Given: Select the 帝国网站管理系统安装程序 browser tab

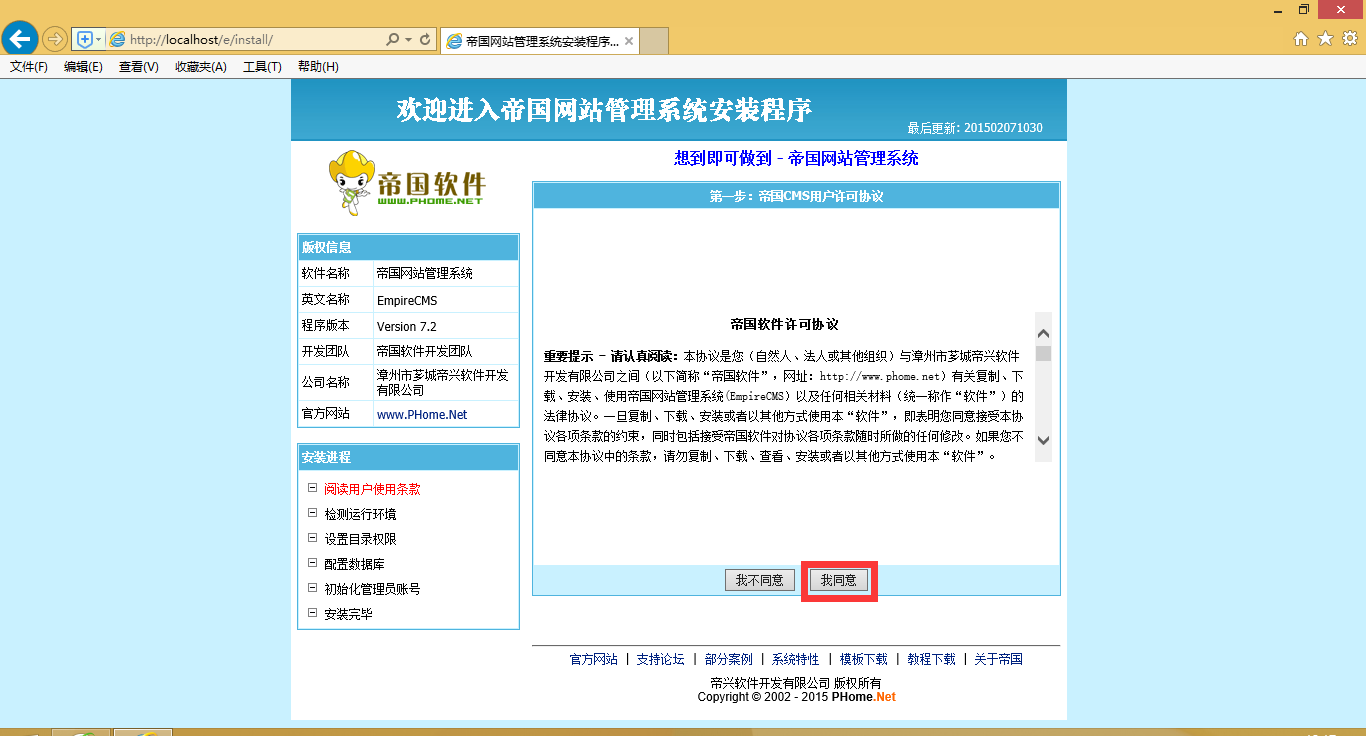Looking at the screenshot, I should point(540,41).
